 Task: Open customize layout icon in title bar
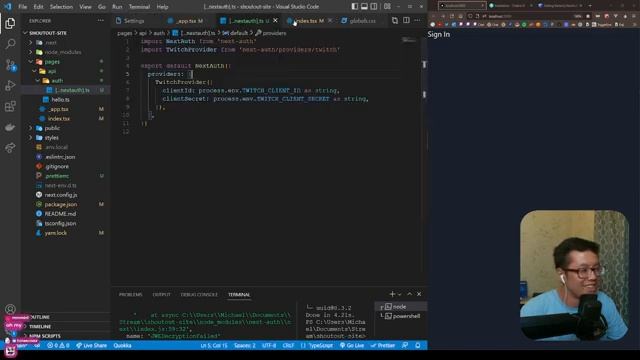(387, 7)
